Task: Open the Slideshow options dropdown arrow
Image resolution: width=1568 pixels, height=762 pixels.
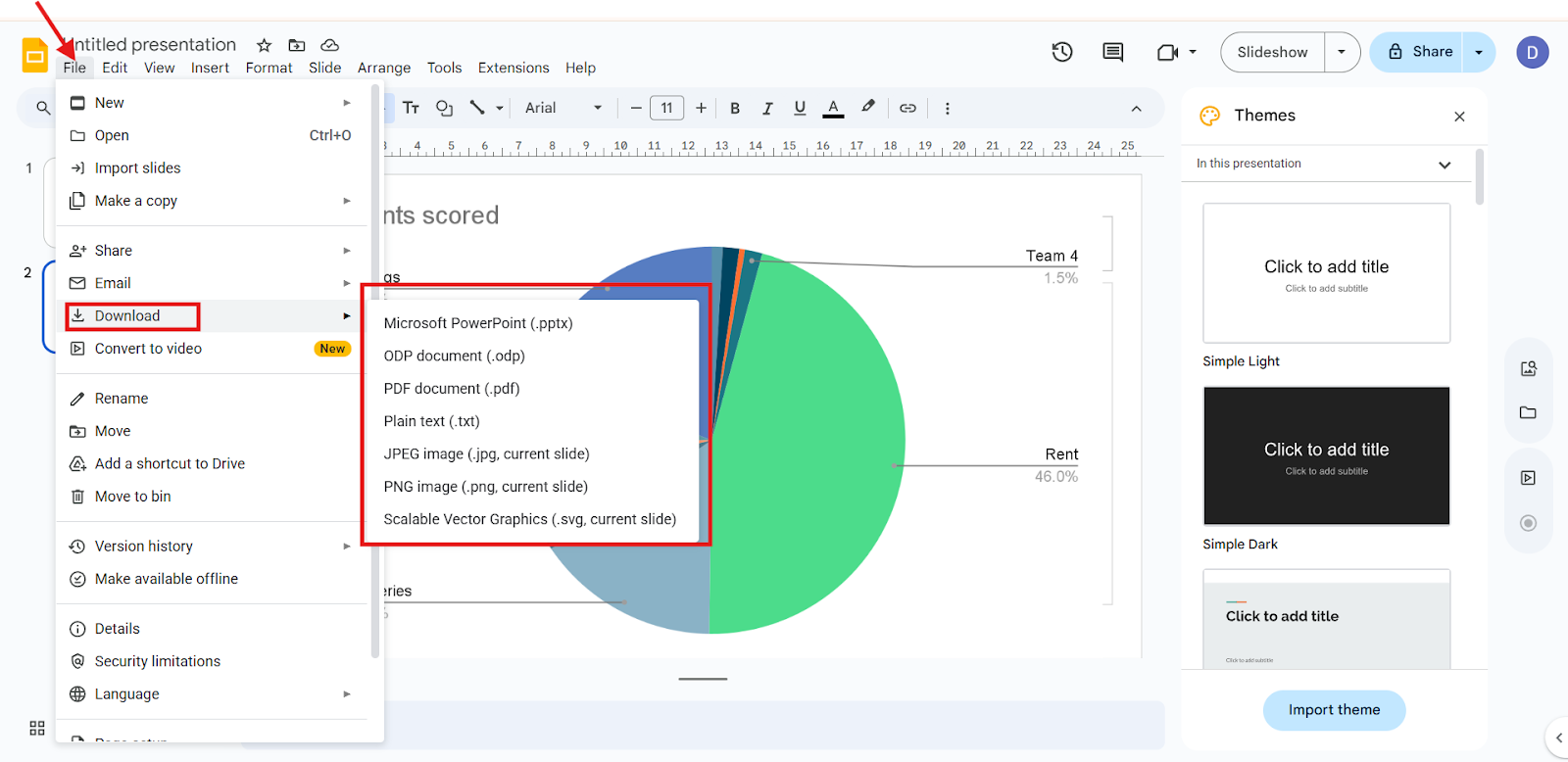Action: tap(1342, 52)
